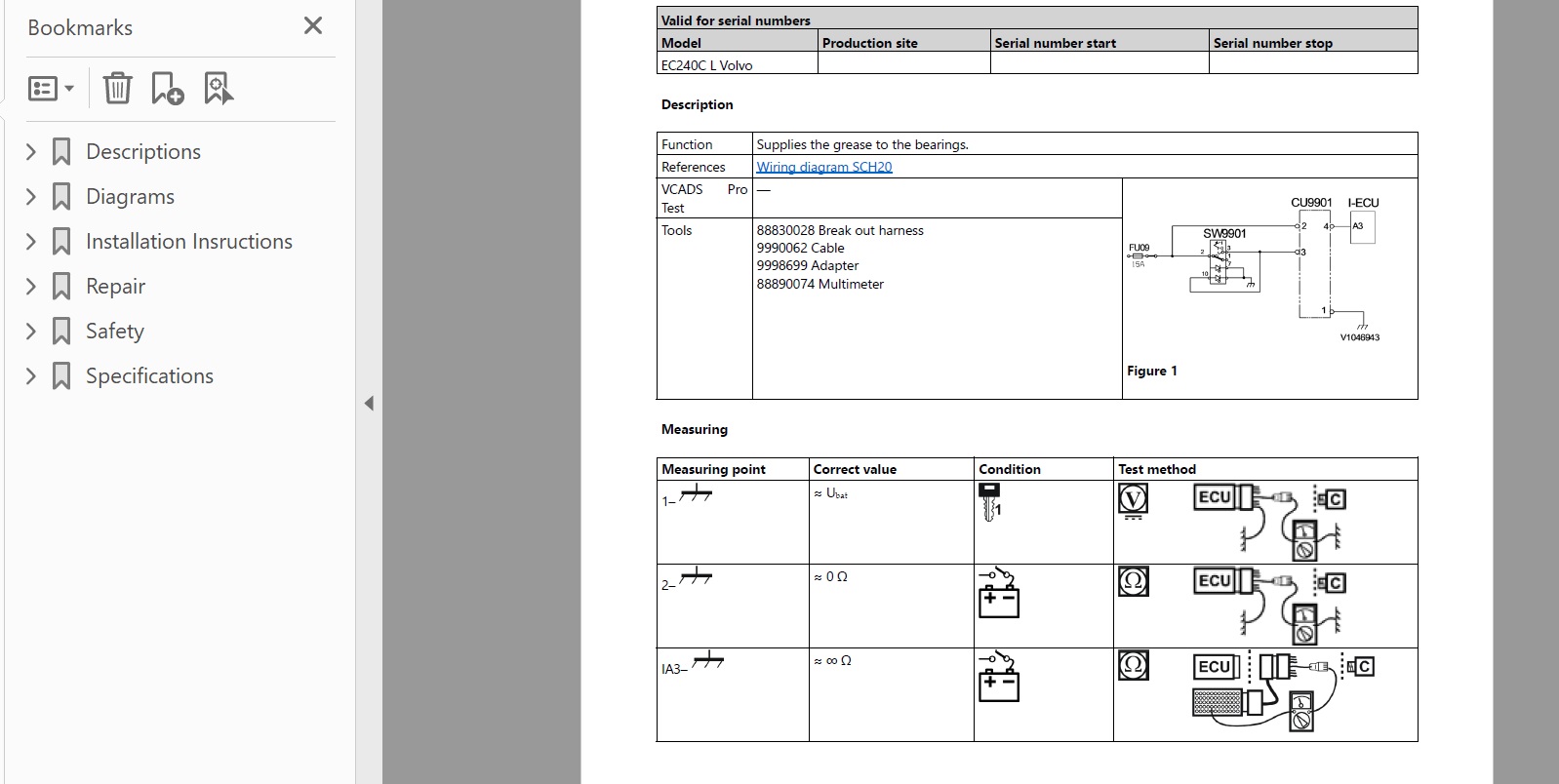Open the Wiring diagram SCH20 link

[x=823, y=167]
